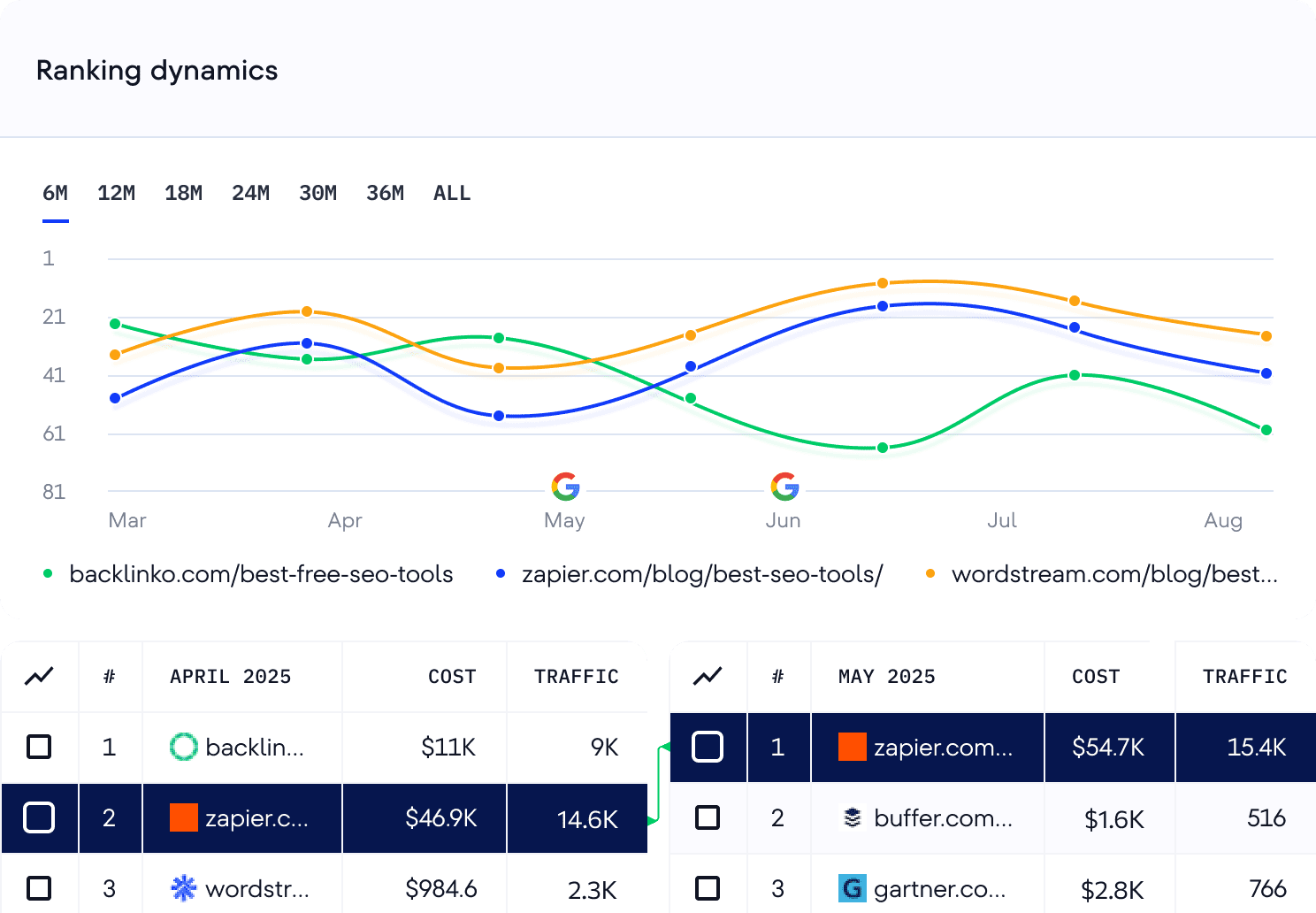Click the blue line's final data point in Aug
The height and width of the screenshot is (913, 1316).
(1266, 373)
